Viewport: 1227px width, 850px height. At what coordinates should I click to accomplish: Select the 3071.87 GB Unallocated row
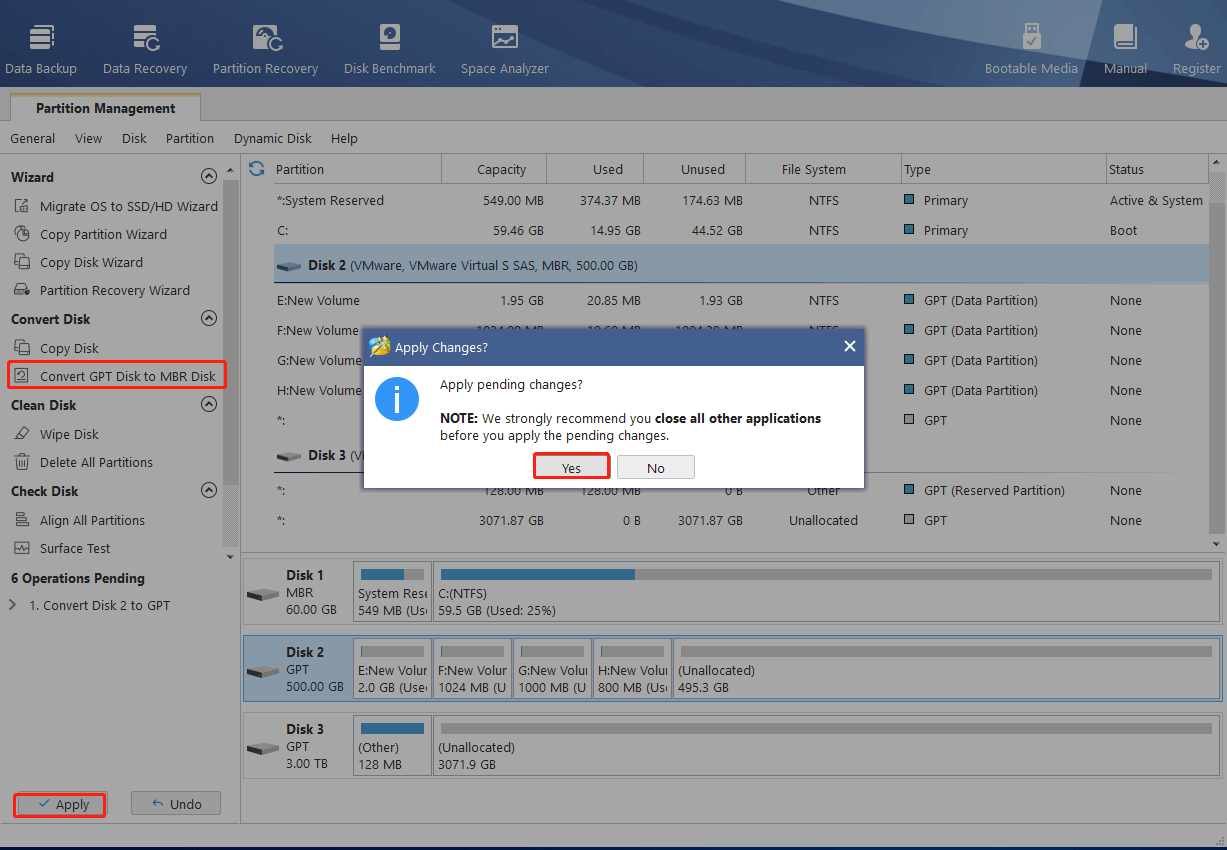(x=739, y=520)
